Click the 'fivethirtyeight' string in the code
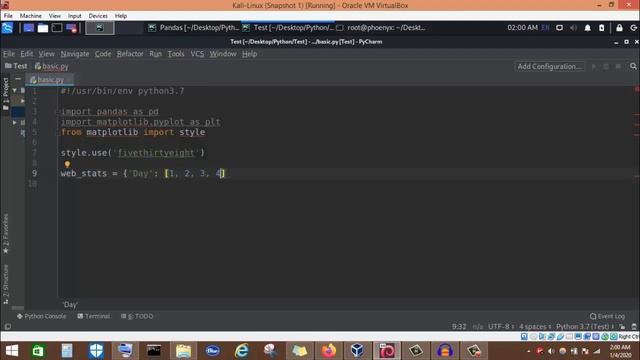This screenshot has width=640, height=360. [156, 153]
